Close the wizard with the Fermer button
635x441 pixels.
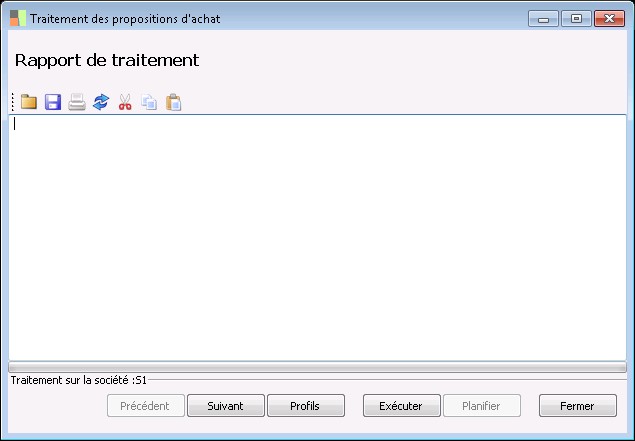(x=578, y=406)
